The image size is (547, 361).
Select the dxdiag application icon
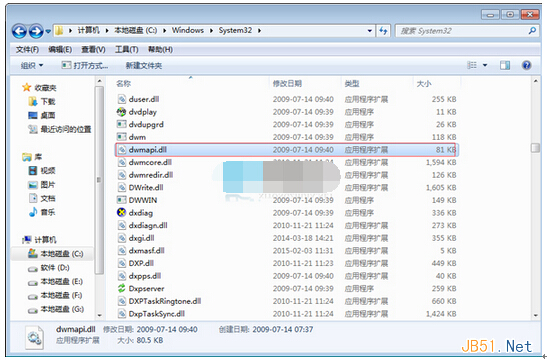121,212
